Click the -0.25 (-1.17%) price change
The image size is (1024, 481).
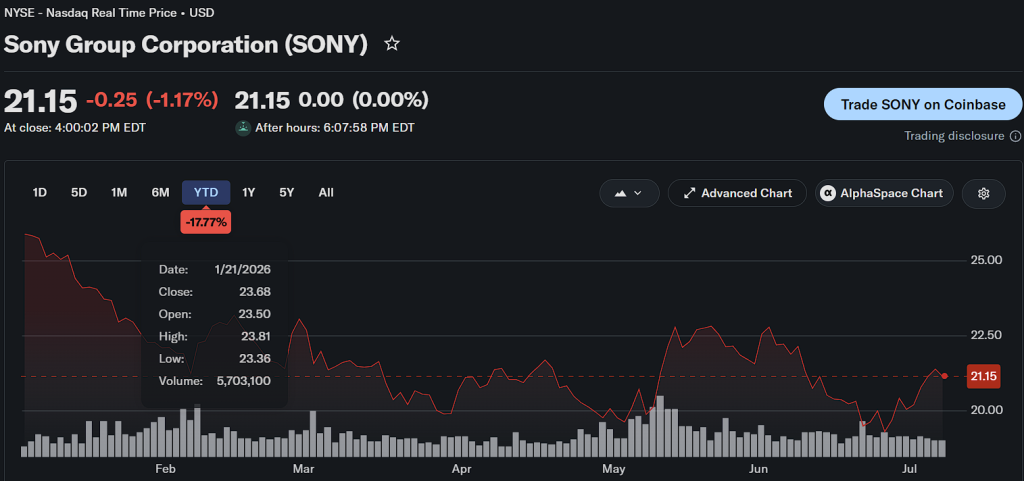[x=152, y=100]
